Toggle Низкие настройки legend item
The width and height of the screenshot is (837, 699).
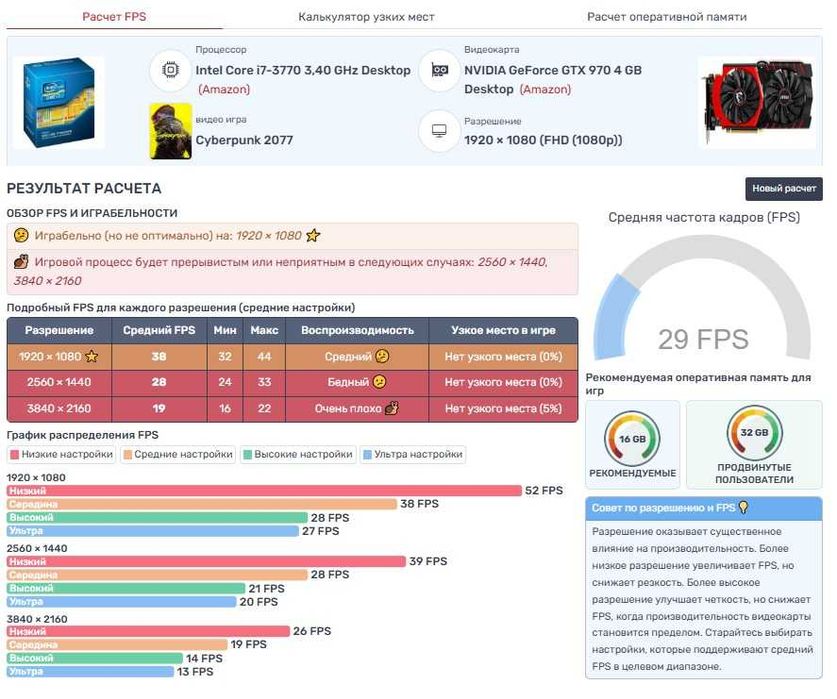coord(61,454)
